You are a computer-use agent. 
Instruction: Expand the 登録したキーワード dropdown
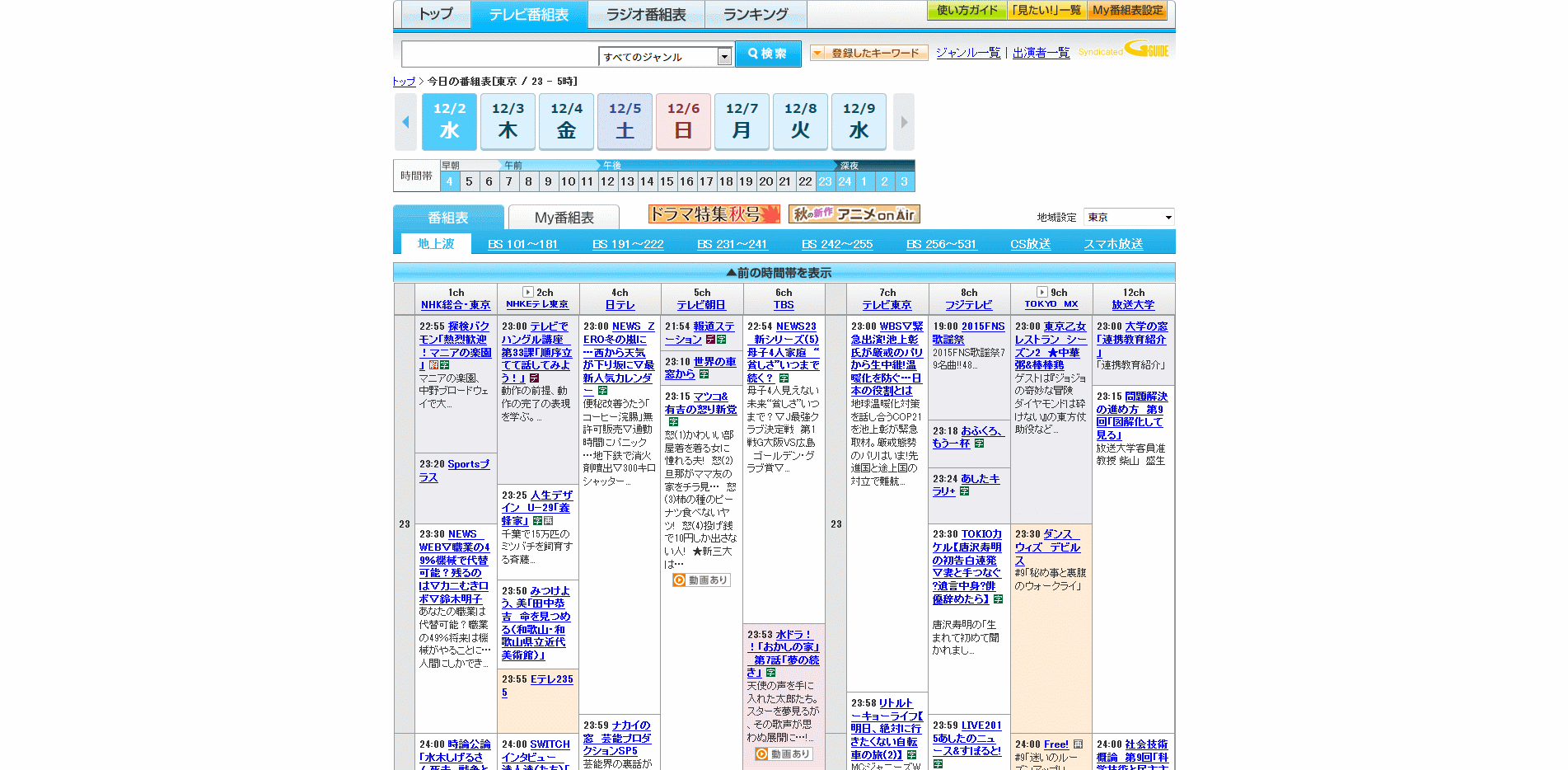click(x=869, y=53)
